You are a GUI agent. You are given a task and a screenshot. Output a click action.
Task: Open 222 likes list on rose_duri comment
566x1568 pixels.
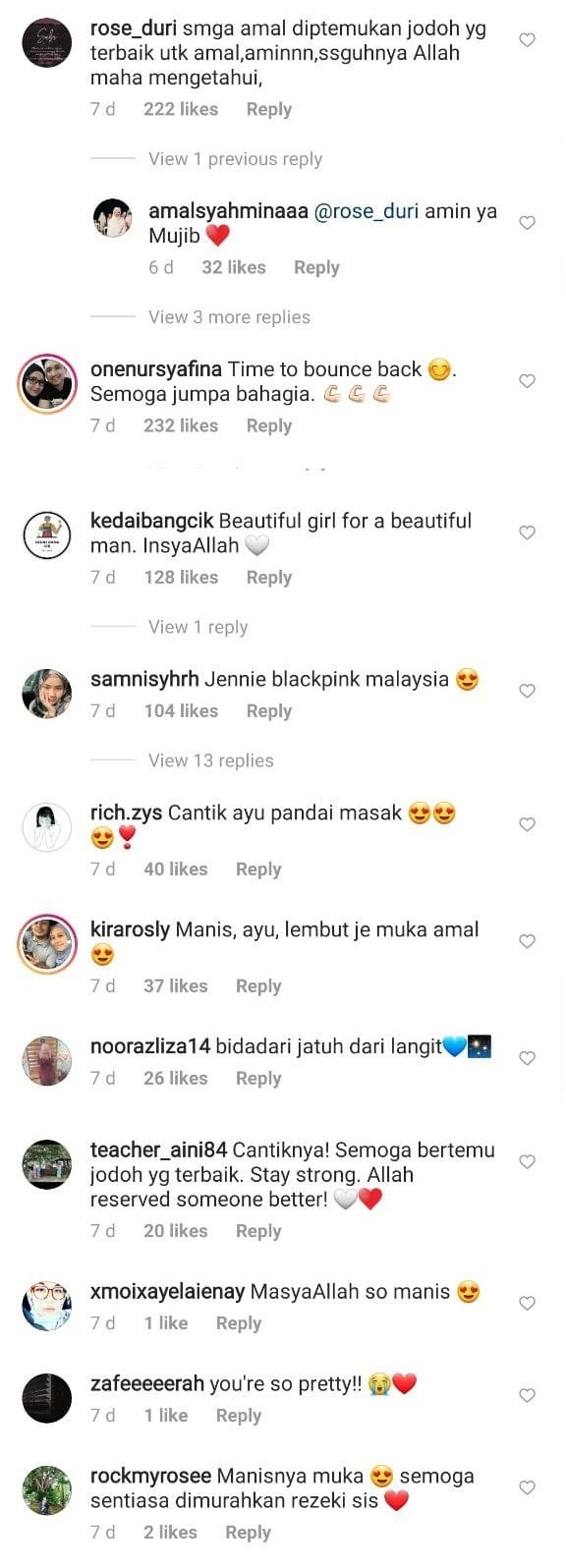point(181,109)
